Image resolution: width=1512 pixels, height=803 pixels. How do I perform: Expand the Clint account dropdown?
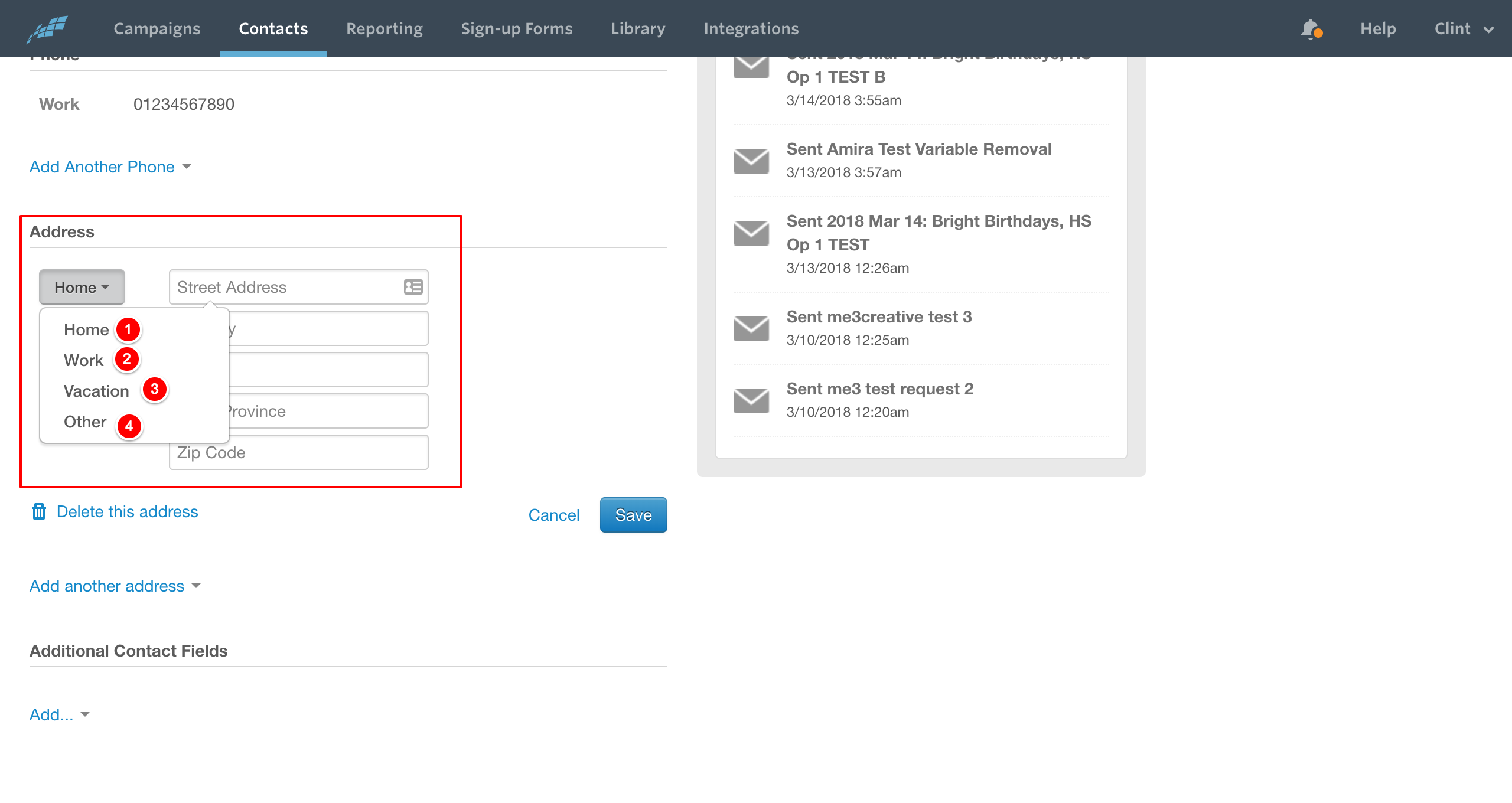1464,28
